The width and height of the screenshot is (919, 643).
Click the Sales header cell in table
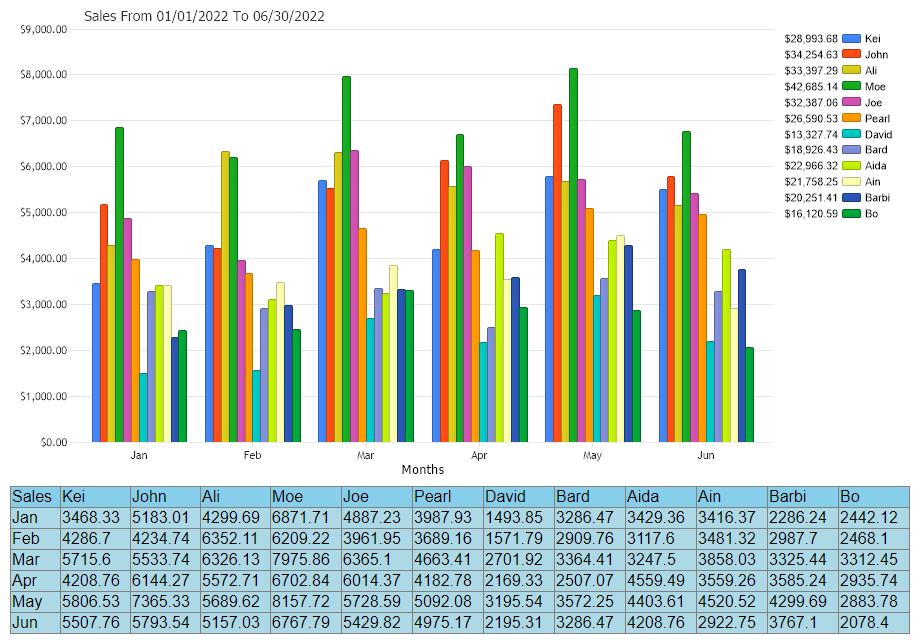34,496
